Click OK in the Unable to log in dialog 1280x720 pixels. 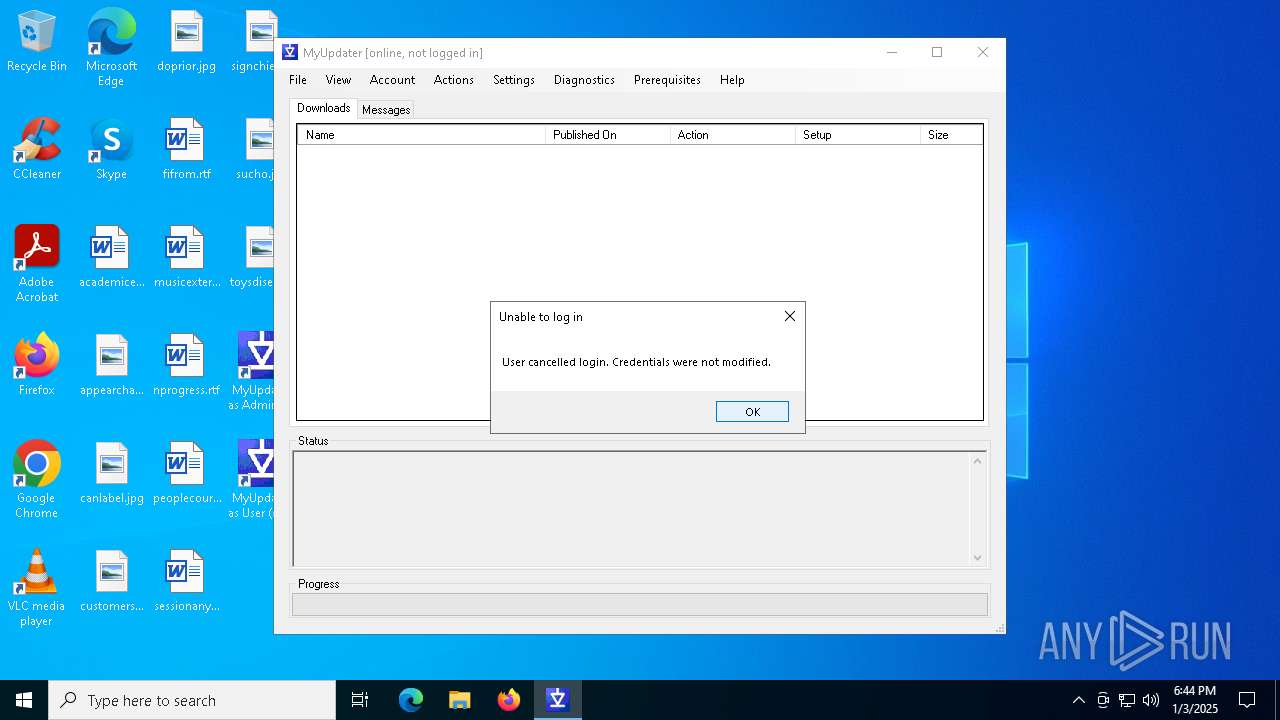(752, 412)
